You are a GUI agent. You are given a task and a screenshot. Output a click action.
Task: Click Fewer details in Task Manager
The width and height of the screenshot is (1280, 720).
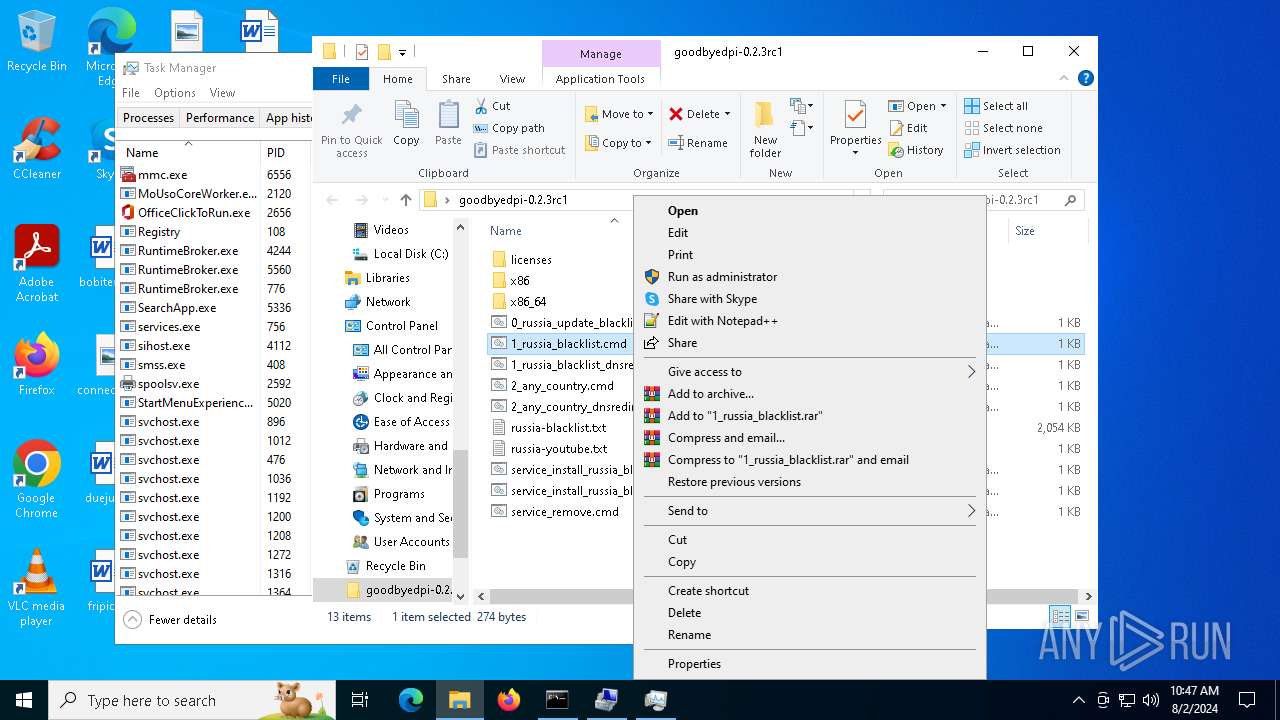pos(171,620)
